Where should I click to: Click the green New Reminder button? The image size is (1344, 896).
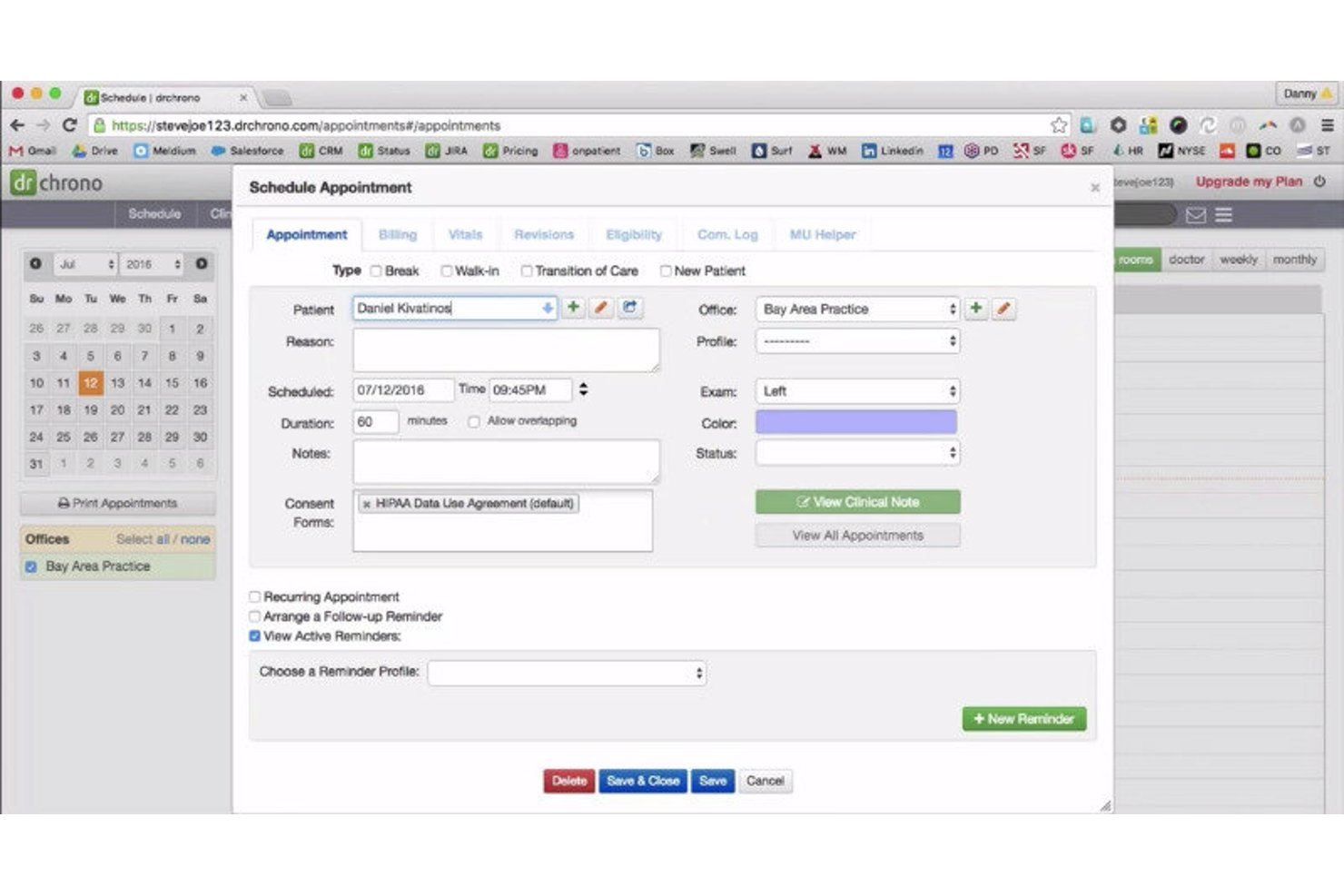tap(1023, 719)
